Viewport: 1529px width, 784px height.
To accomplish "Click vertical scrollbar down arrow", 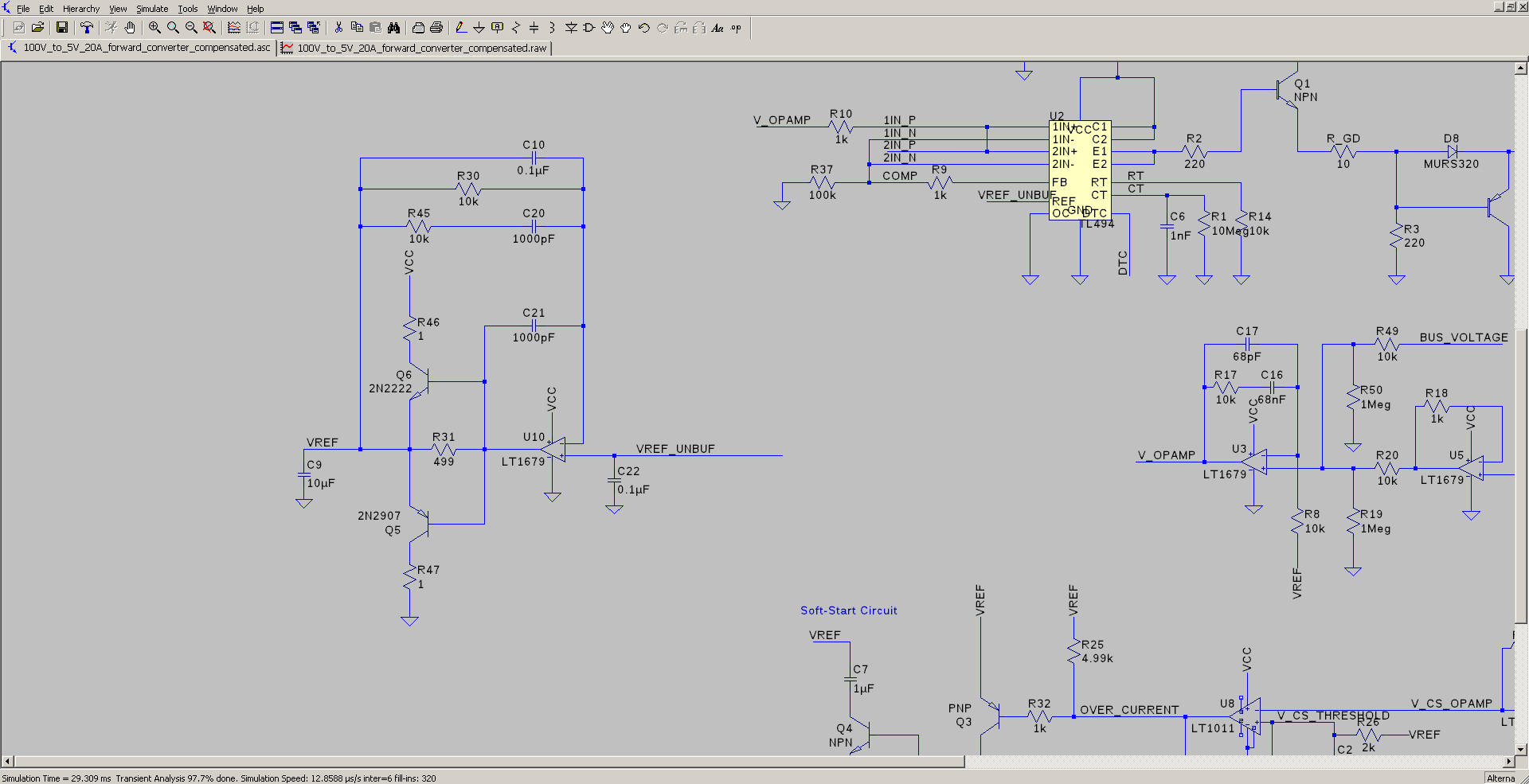I will pyautogui.click(x=1521, y=749).
